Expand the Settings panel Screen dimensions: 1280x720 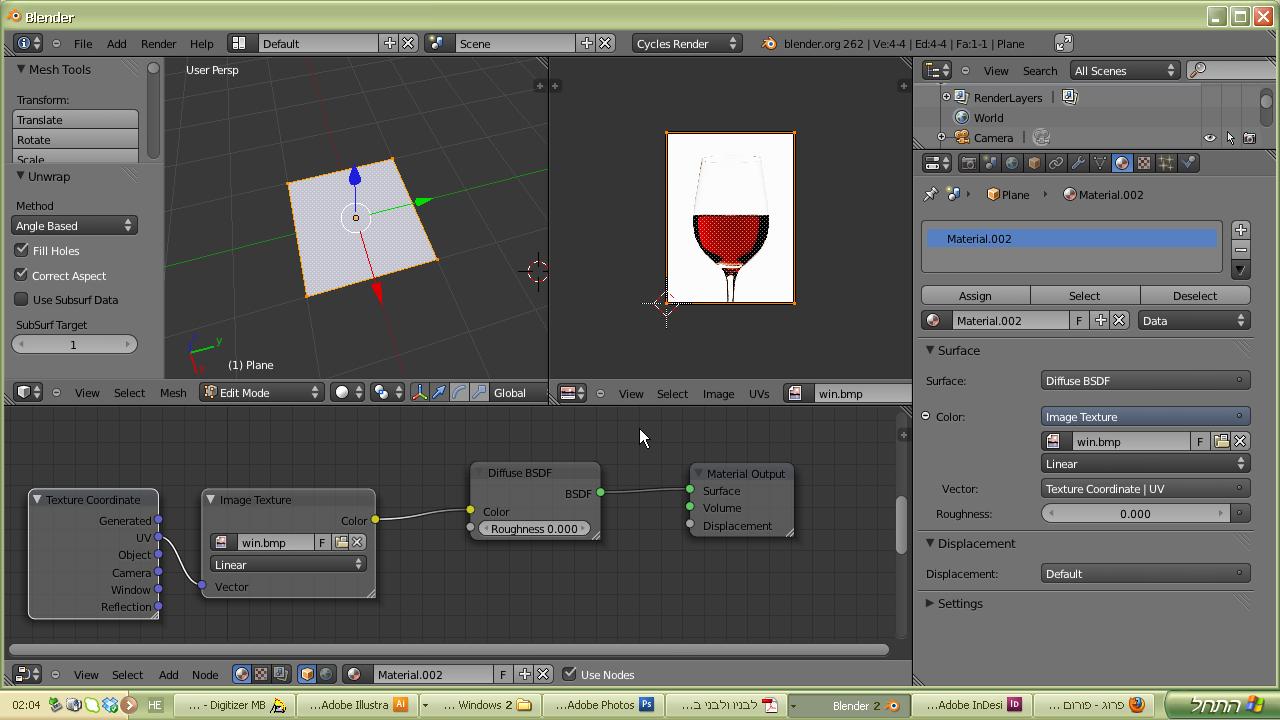[x=959, y=604]
